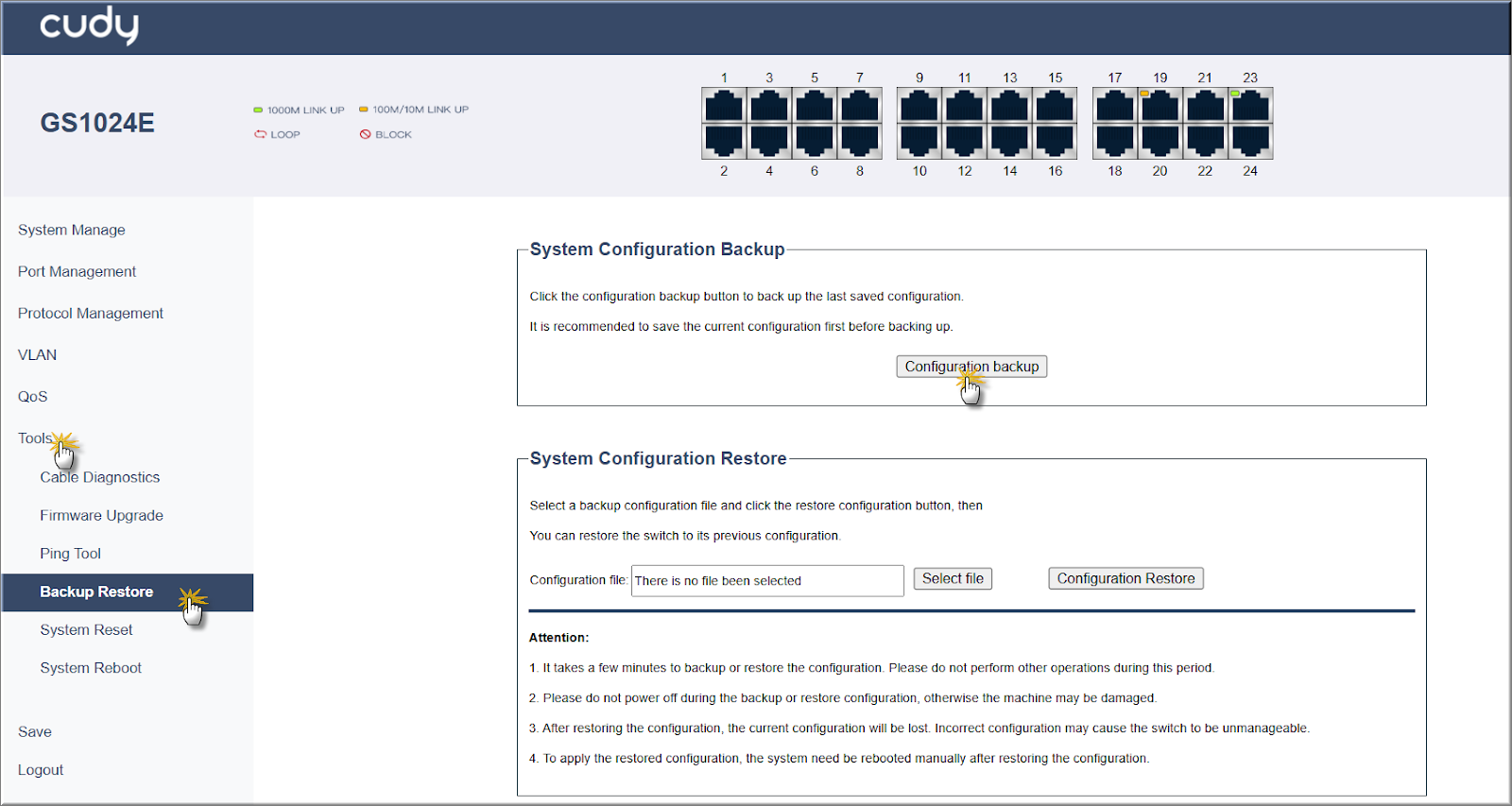Click the Select file button
The height and width of the screenshot is (806, 1512).
tap(953, 578)
